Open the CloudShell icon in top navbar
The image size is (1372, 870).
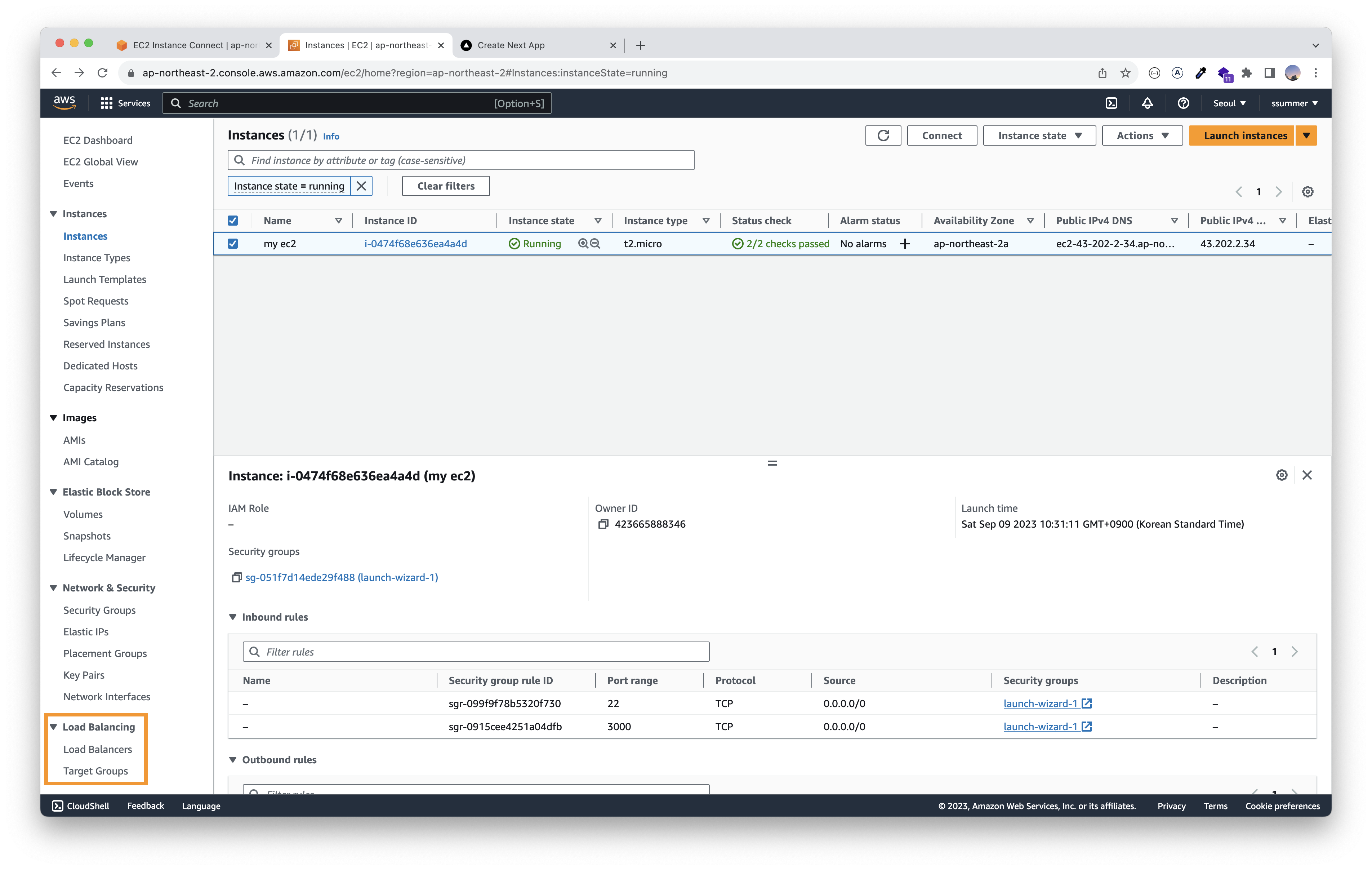pos(1111,103)
